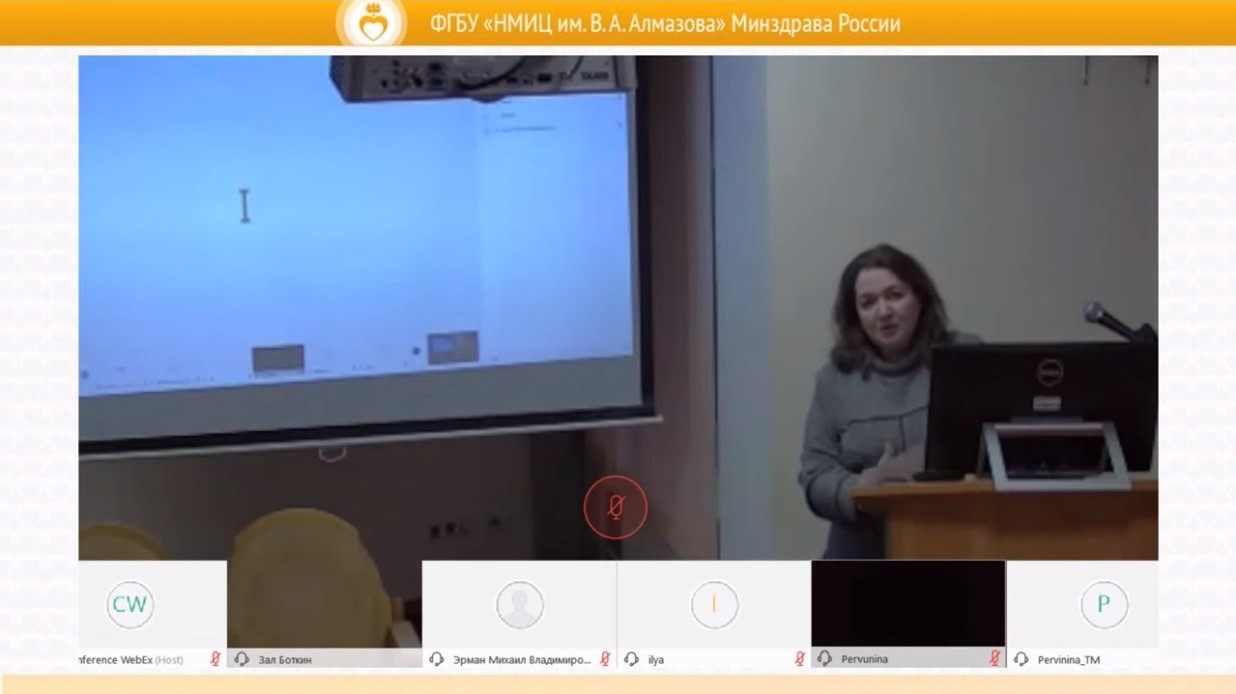Click the default avatar of Эрман Михаил
1236x694 pixels.
coord(520,604)
